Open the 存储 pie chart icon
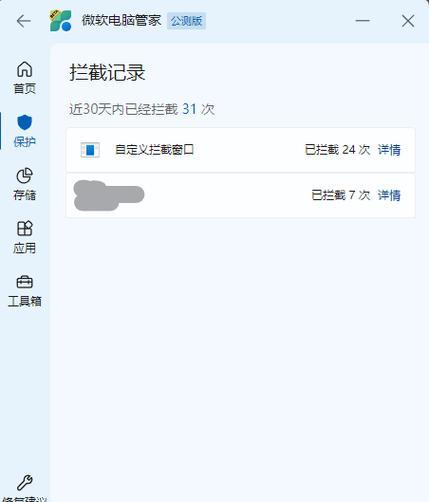The width and height of the screenshot is (429, 502). tap(25, 176)
